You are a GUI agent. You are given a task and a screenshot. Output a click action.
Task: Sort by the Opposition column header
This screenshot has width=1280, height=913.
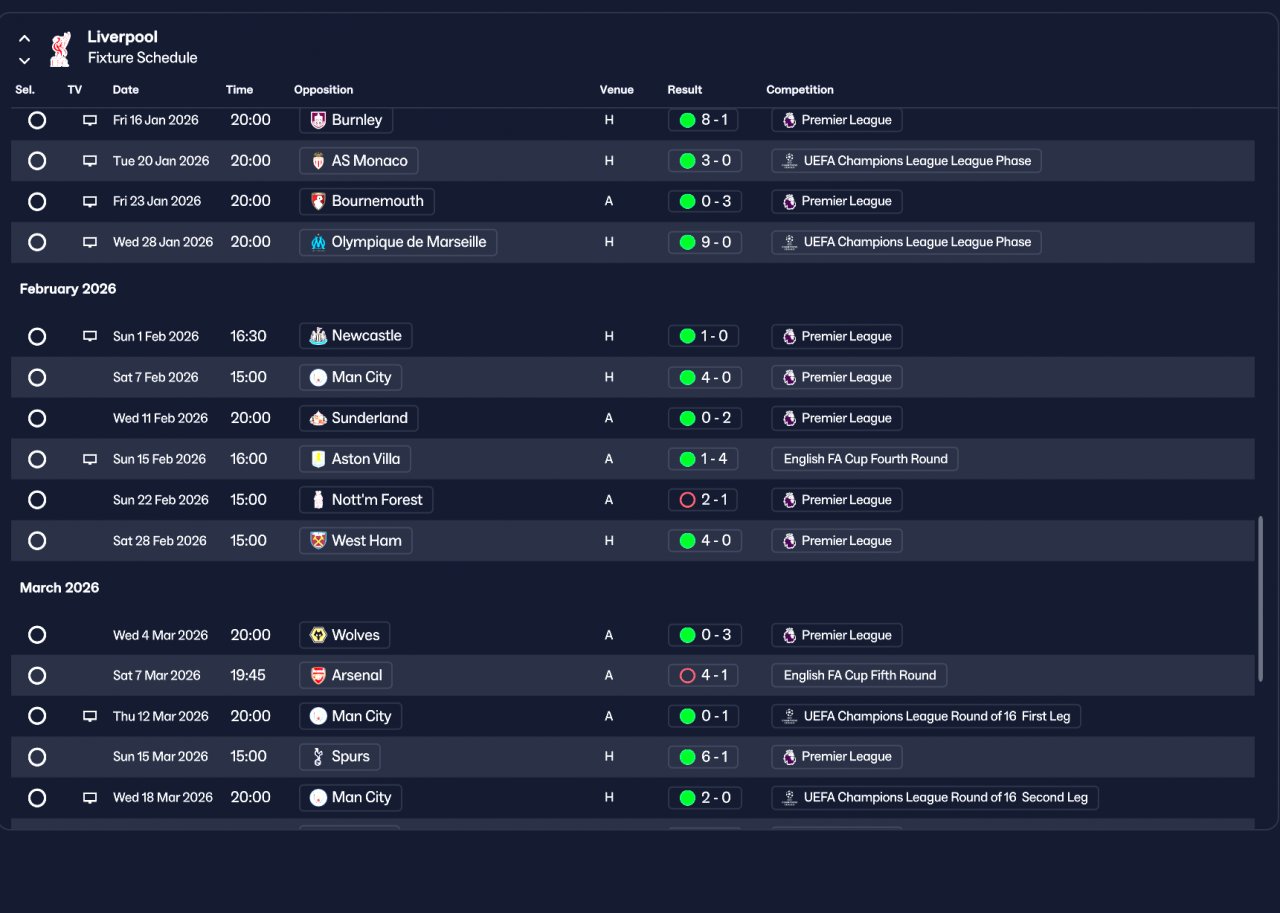tap(323, 90)
